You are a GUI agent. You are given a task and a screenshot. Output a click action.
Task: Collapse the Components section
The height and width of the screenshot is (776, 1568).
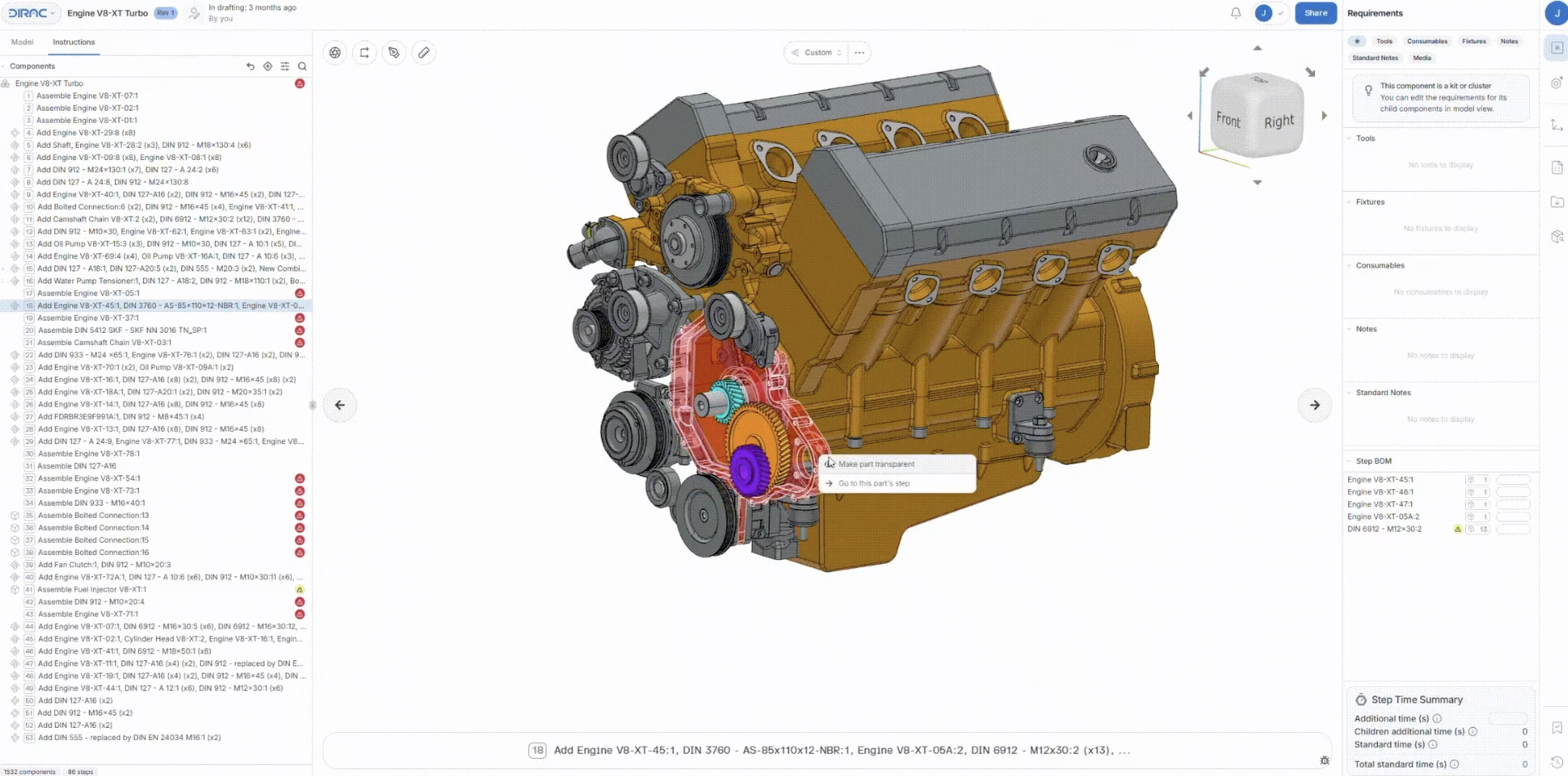point(4,66)
